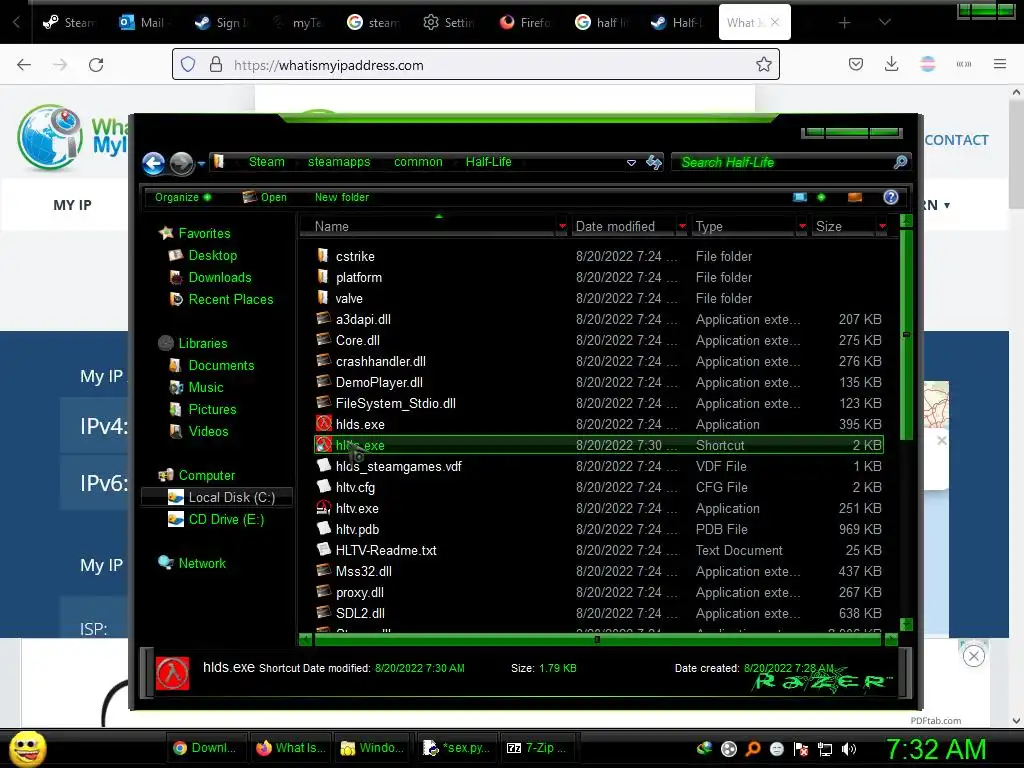Expand the address bar history dropdown
The width and height of the screenshot is (1024, 768).
click(631, 163)
